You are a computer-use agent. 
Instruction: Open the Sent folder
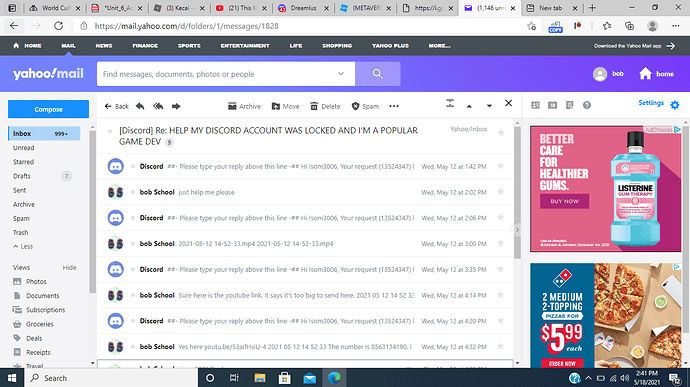click(19, 190)
